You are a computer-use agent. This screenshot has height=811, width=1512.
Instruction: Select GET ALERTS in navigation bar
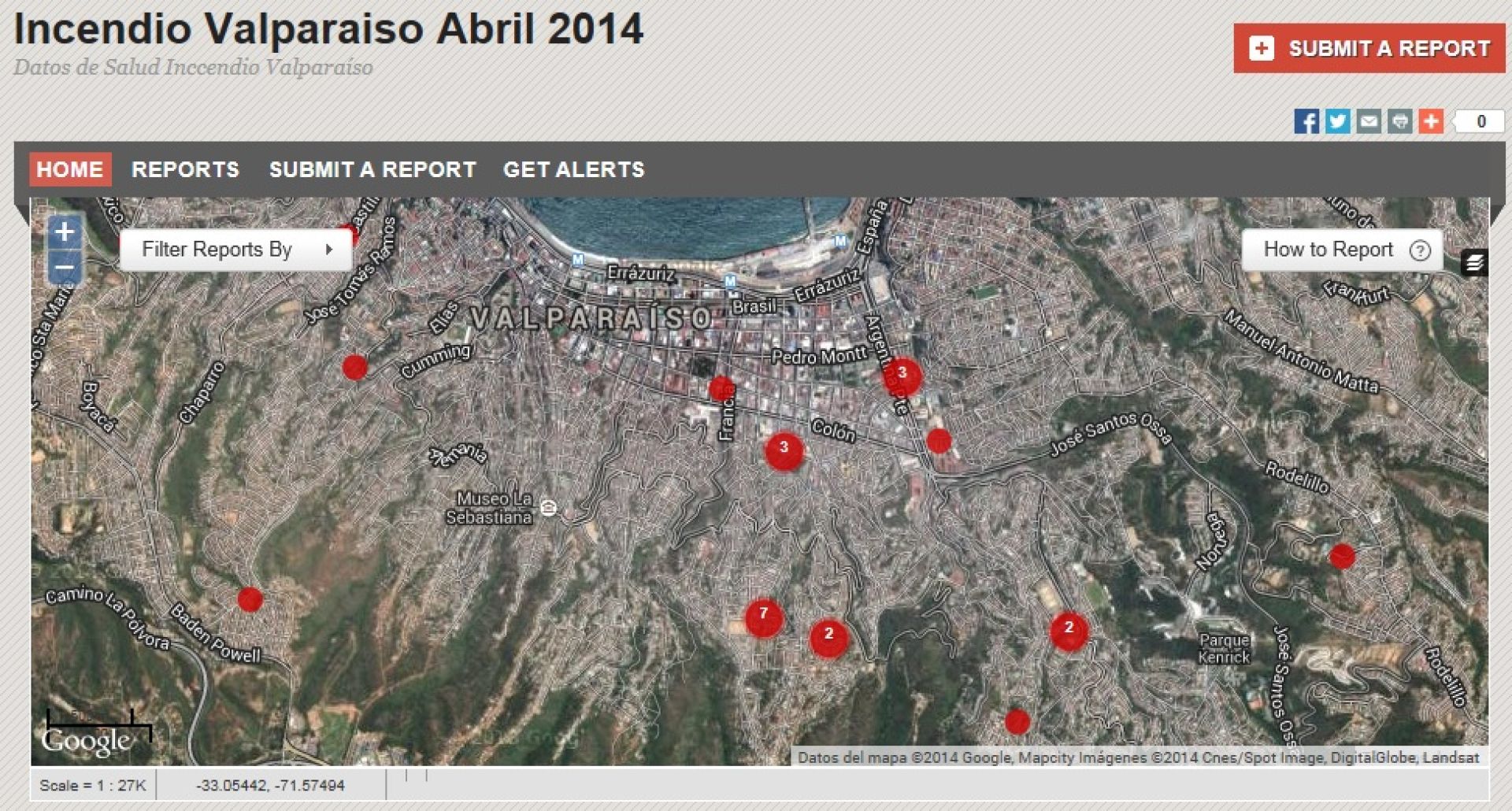[x=573, y=169]
